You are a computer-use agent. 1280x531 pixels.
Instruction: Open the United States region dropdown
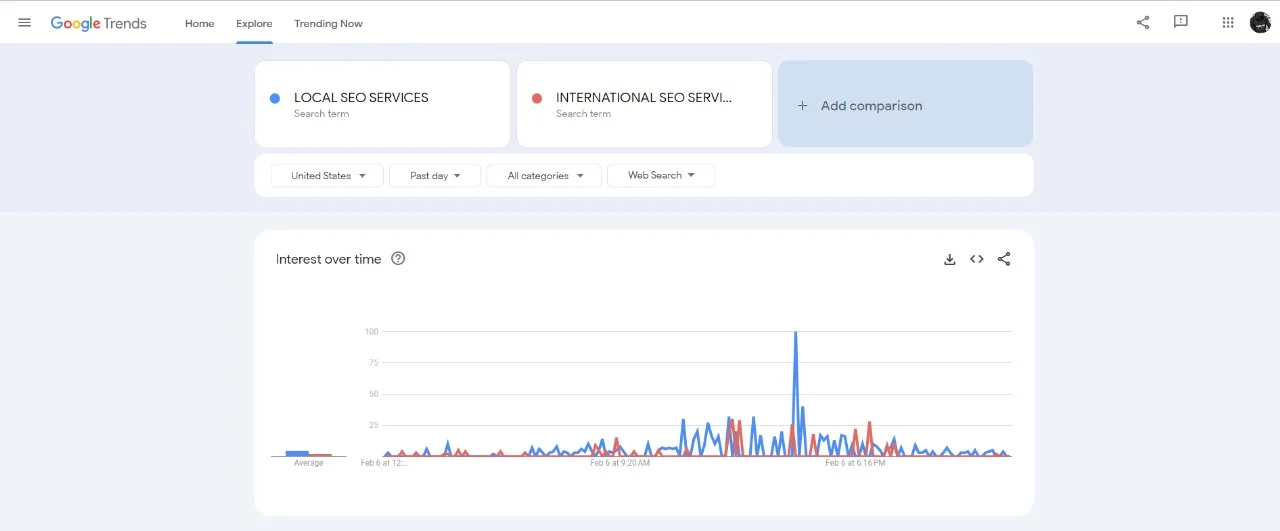[x=327, y=175]
